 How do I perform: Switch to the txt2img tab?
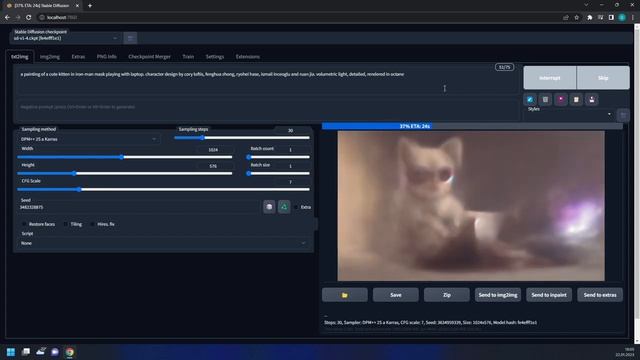20,57
